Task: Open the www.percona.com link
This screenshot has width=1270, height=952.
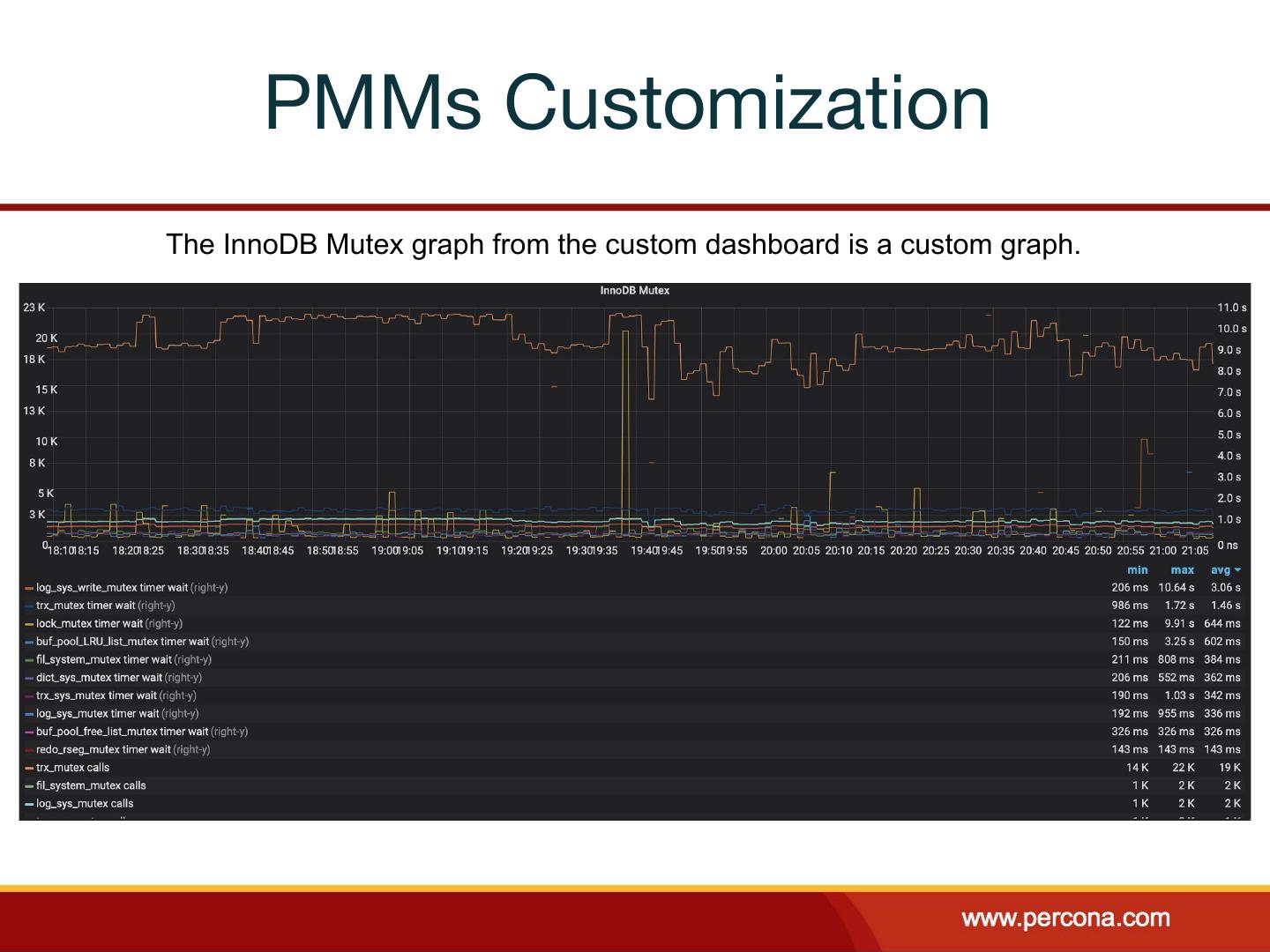Action: click(1065, 919)
